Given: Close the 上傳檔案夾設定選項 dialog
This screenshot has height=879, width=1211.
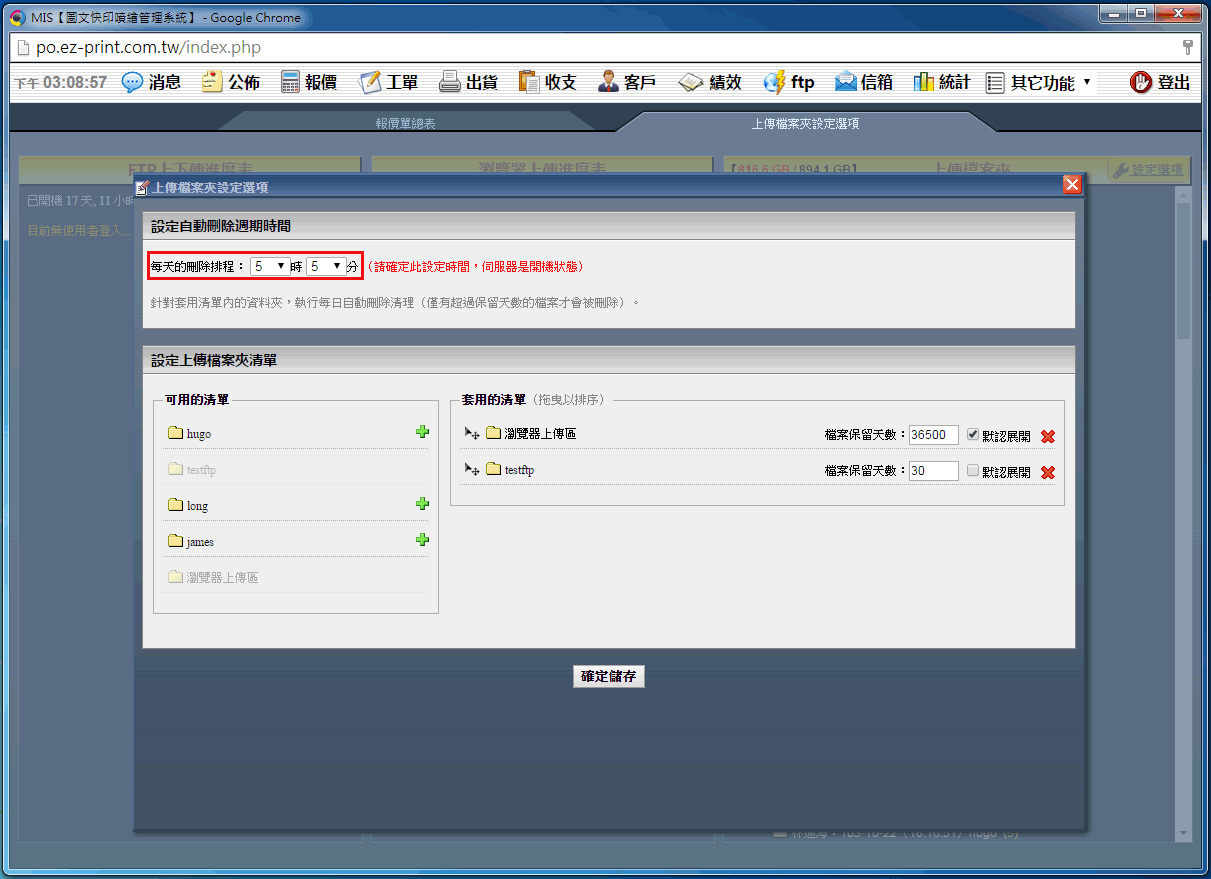Looking at the screenshot, I should pos(1072,185).
